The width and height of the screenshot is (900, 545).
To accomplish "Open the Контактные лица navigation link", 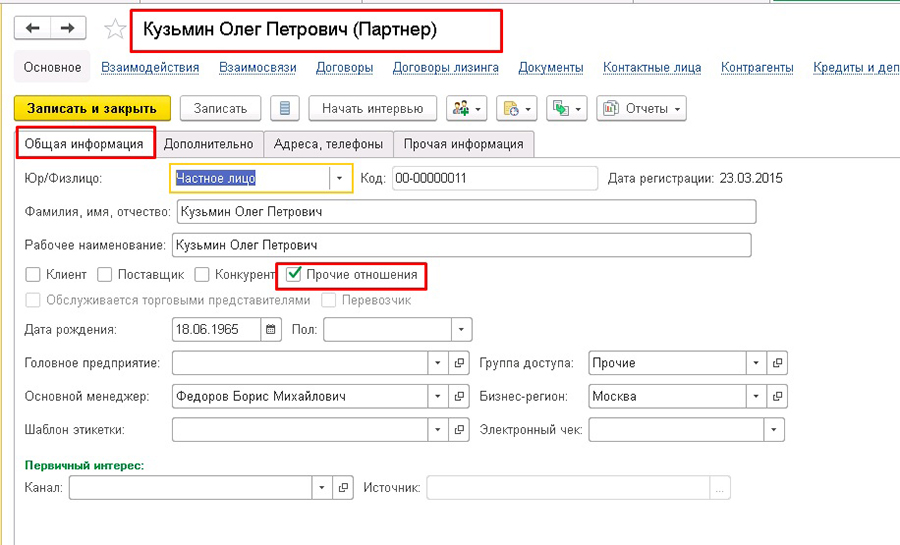I will tap(652, 67).
